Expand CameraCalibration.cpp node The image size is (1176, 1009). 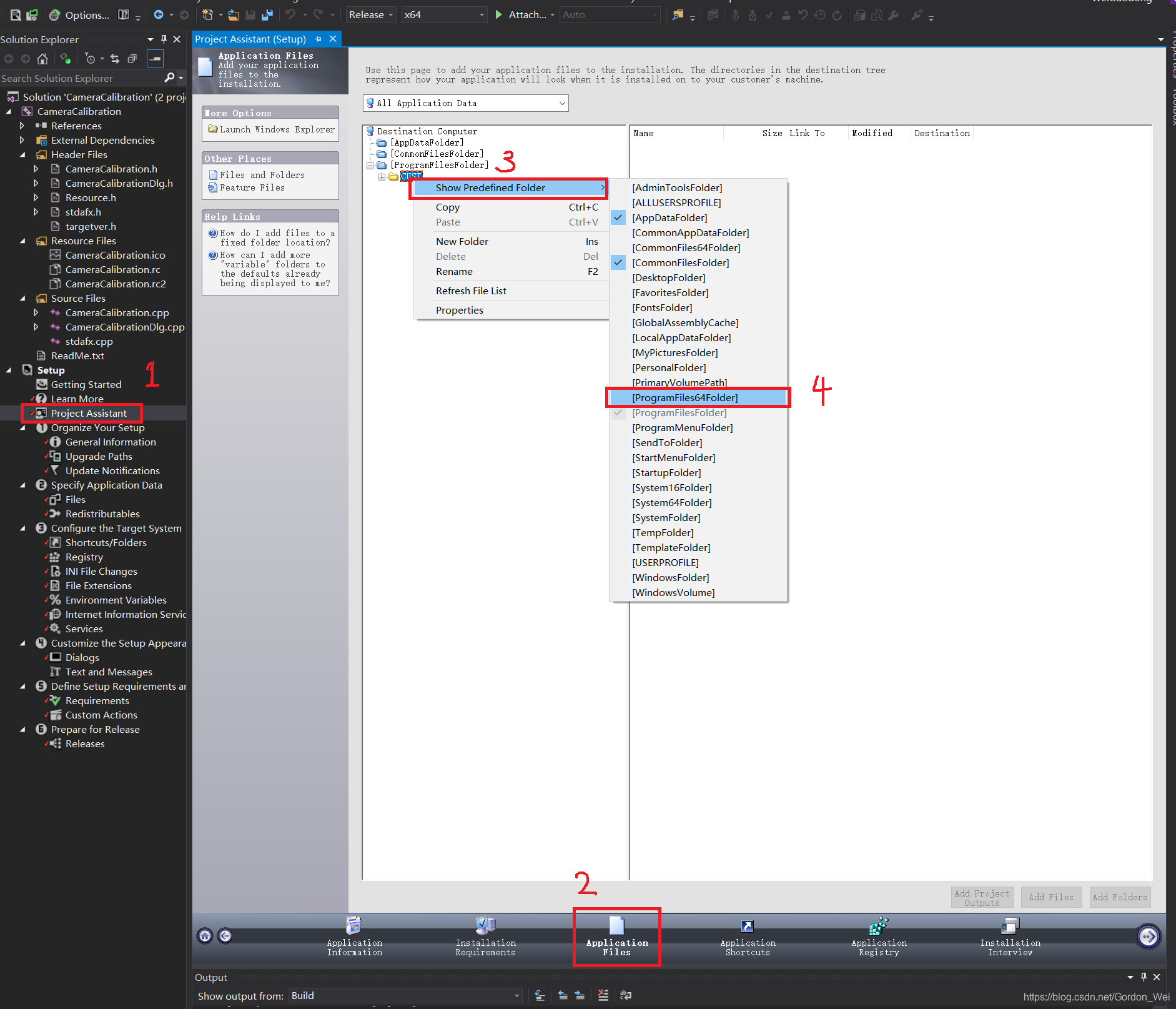(x=36, y=312)
